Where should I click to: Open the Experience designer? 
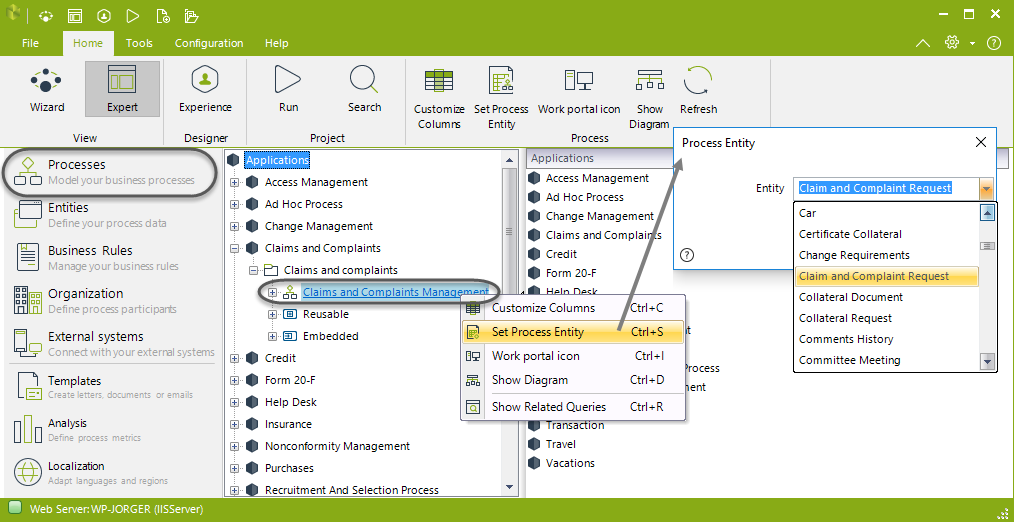point(205,89)
